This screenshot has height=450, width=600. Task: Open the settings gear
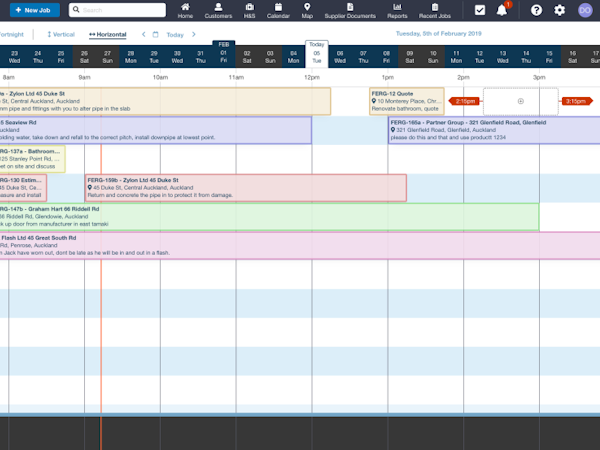[x=559, y=10]
